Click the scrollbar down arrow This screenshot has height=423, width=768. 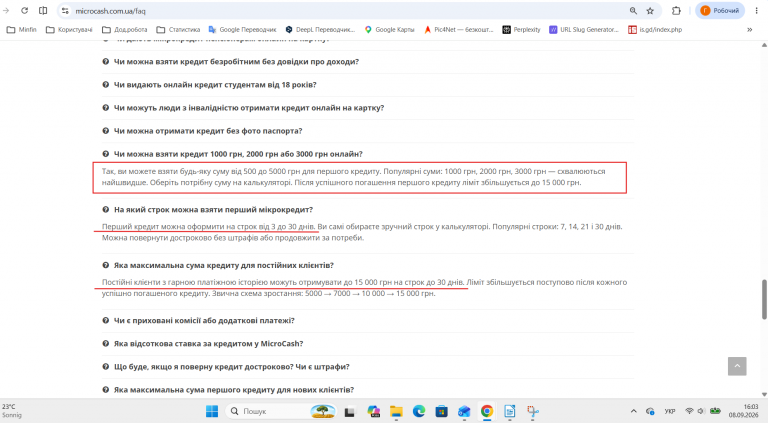(x=764, y=394)
